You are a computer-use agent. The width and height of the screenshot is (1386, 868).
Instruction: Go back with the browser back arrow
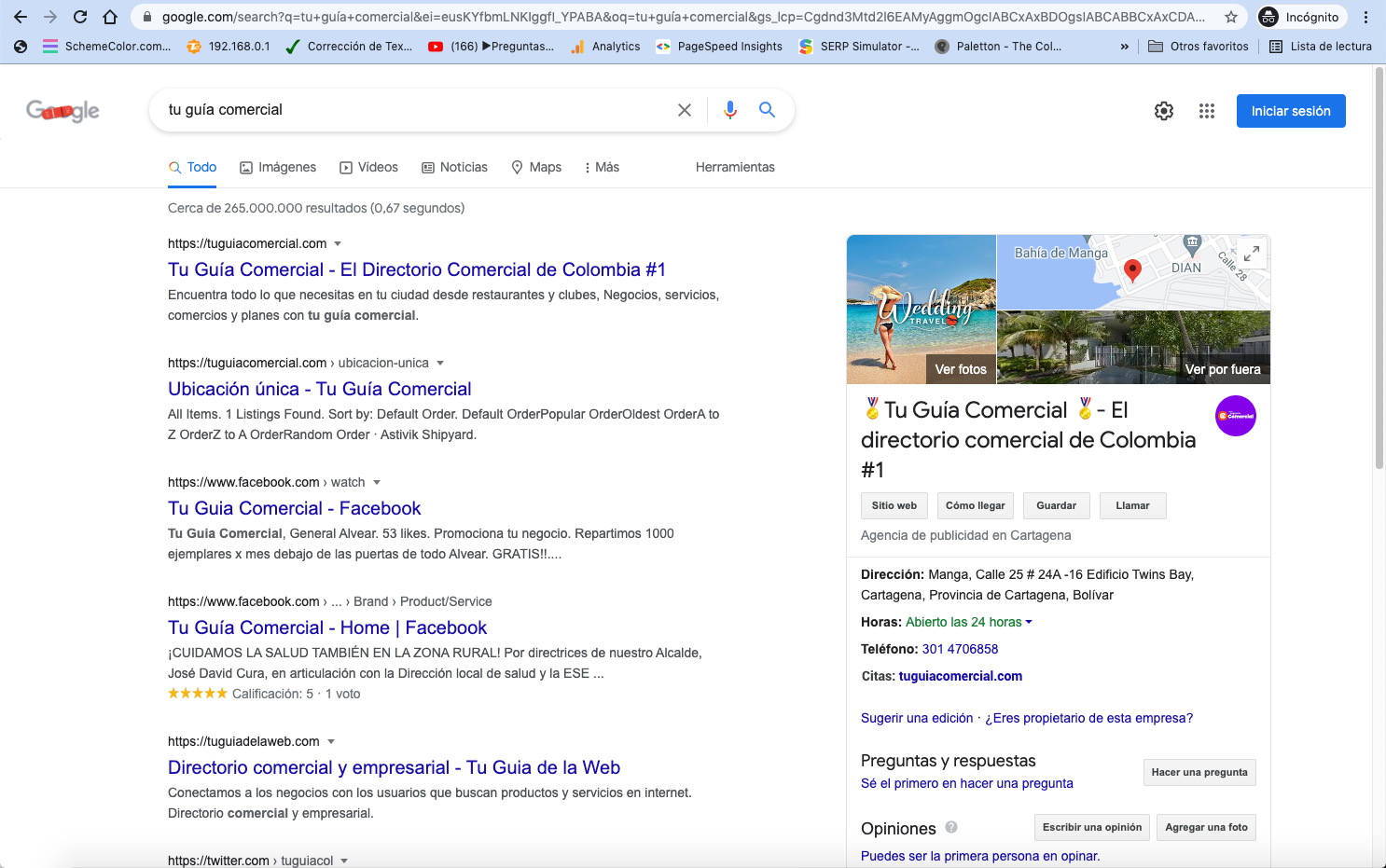pyautogui.click(x=21, y=17)
